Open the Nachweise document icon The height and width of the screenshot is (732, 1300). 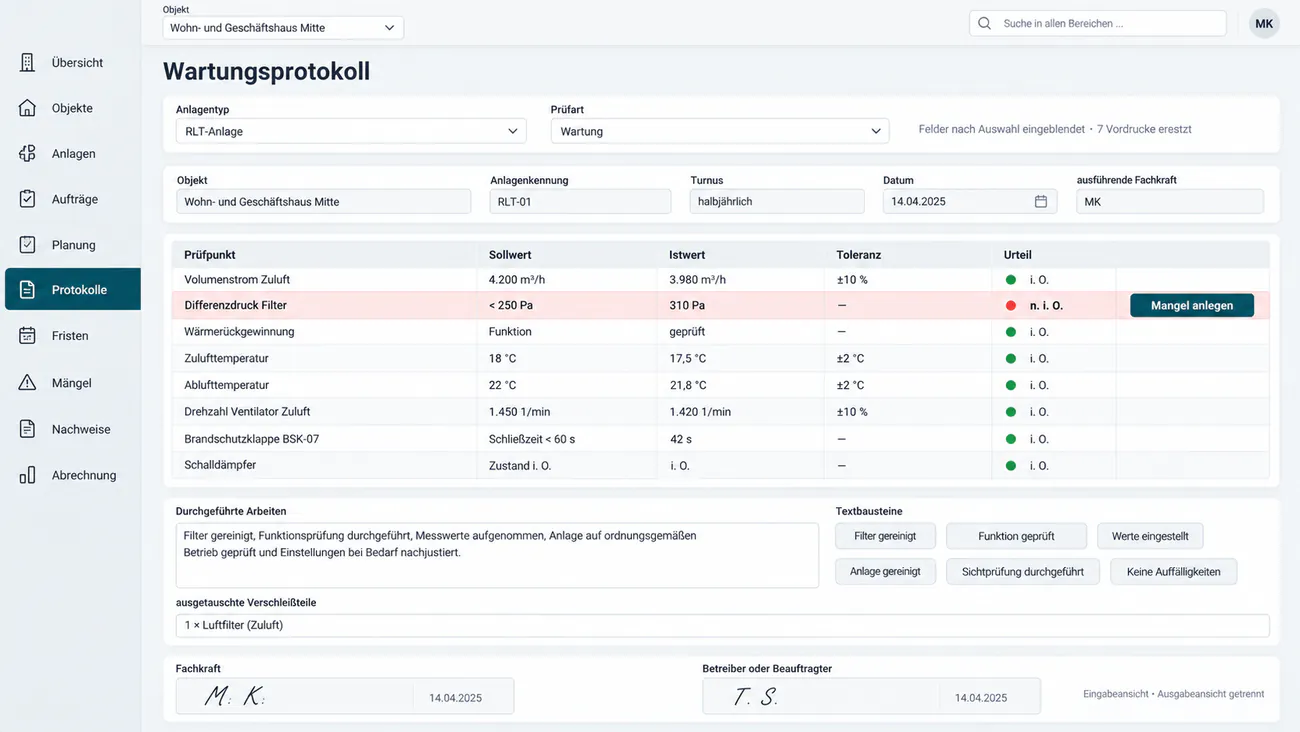point(27,429)
